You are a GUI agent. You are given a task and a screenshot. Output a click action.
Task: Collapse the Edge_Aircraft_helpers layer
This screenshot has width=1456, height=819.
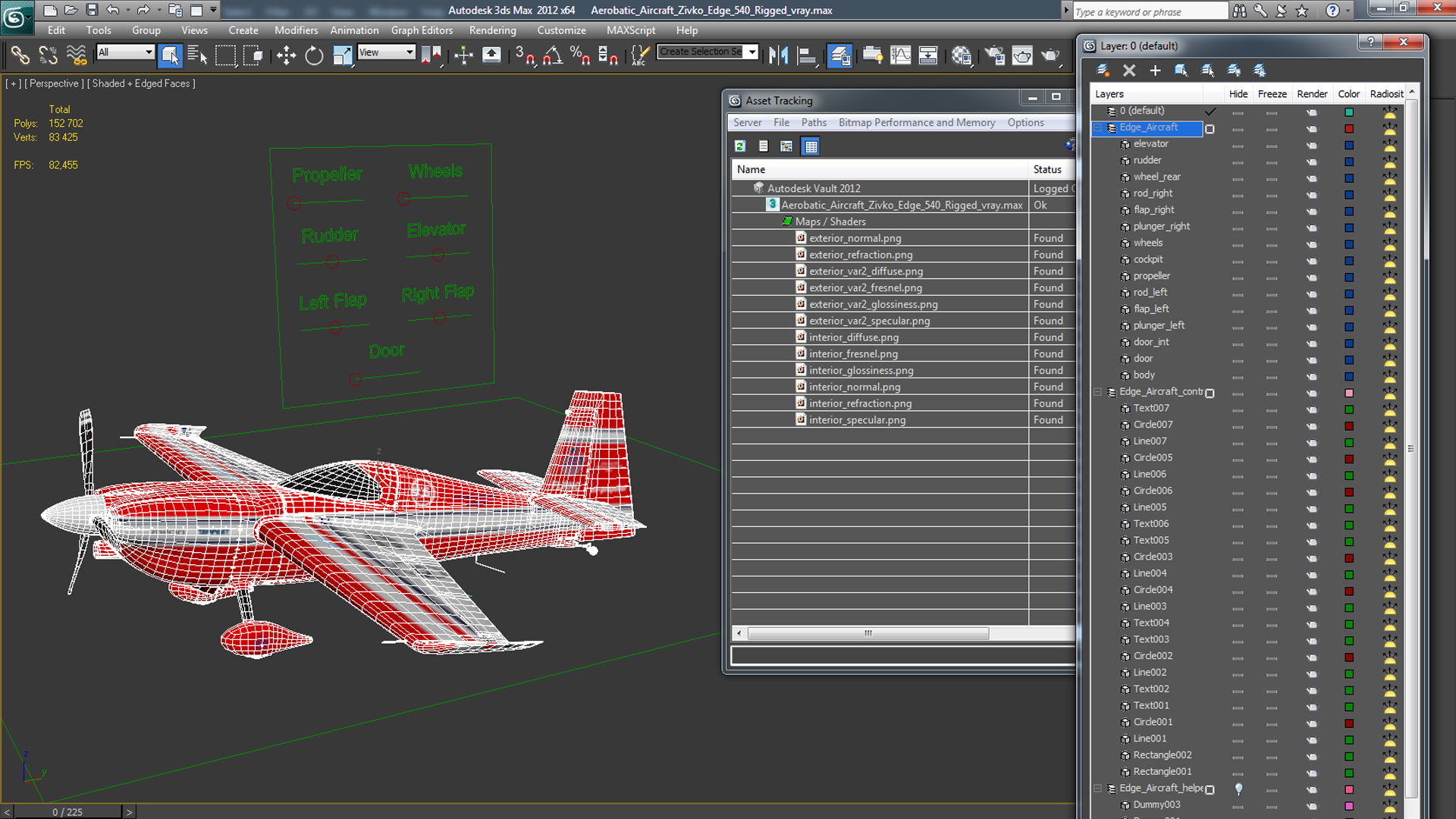click(1097, 789)
